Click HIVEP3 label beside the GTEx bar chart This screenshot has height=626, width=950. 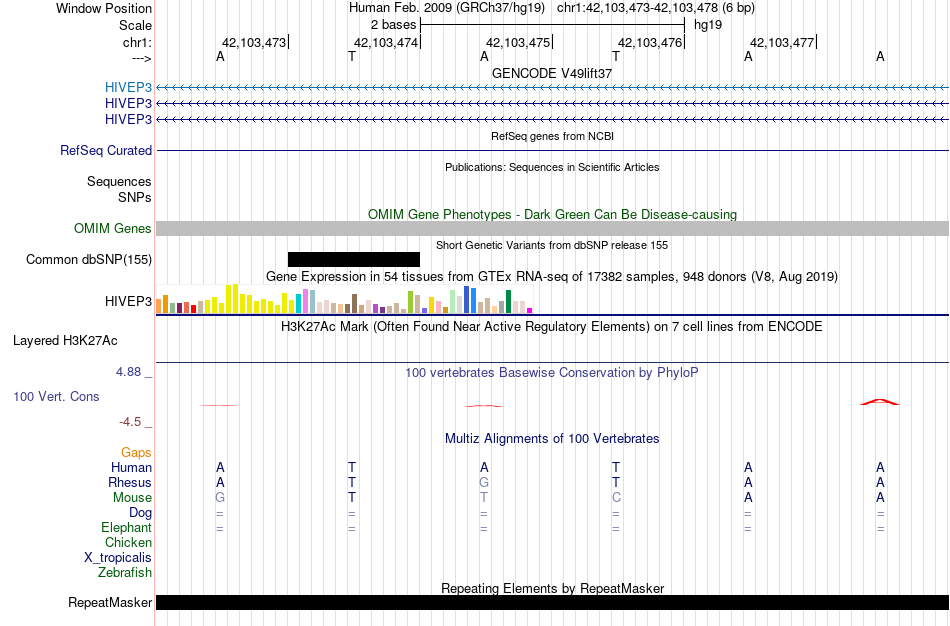pyautogui.click(x=128, y=301)
